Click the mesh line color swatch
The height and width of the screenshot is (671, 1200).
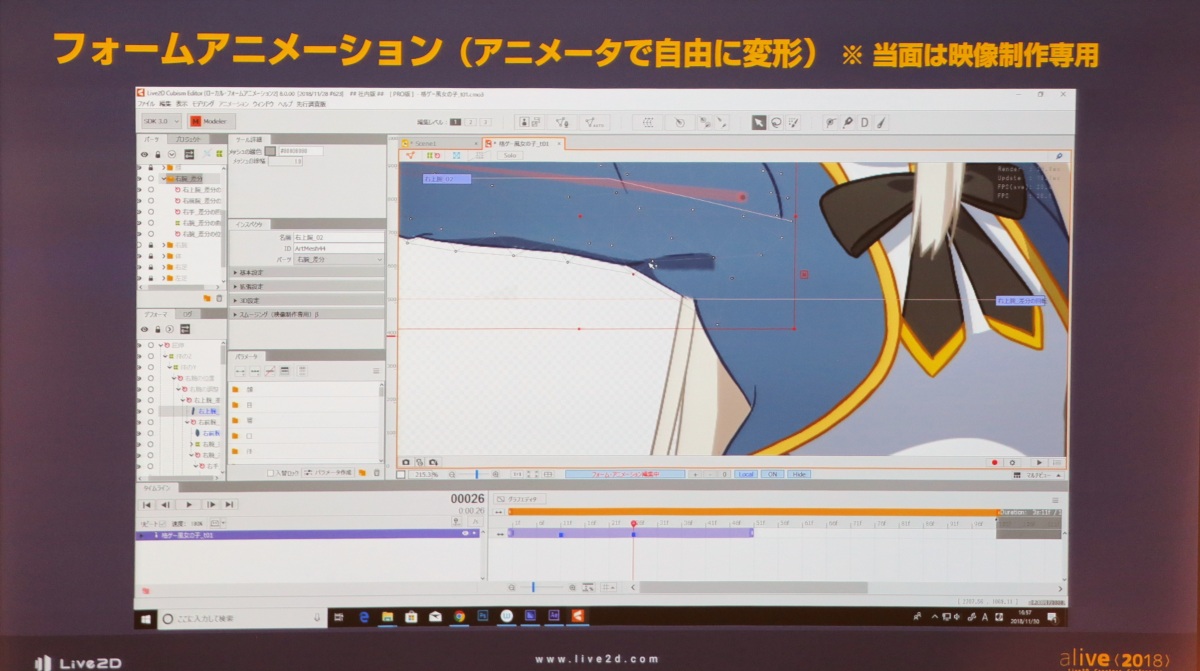tap(269, 151)
